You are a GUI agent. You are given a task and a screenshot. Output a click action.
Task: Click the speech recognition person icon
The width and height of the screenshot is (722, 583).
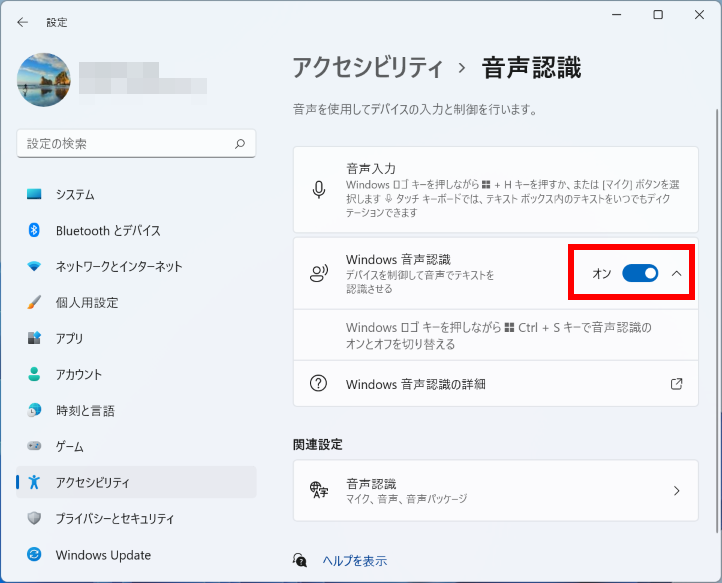[319, 274]
